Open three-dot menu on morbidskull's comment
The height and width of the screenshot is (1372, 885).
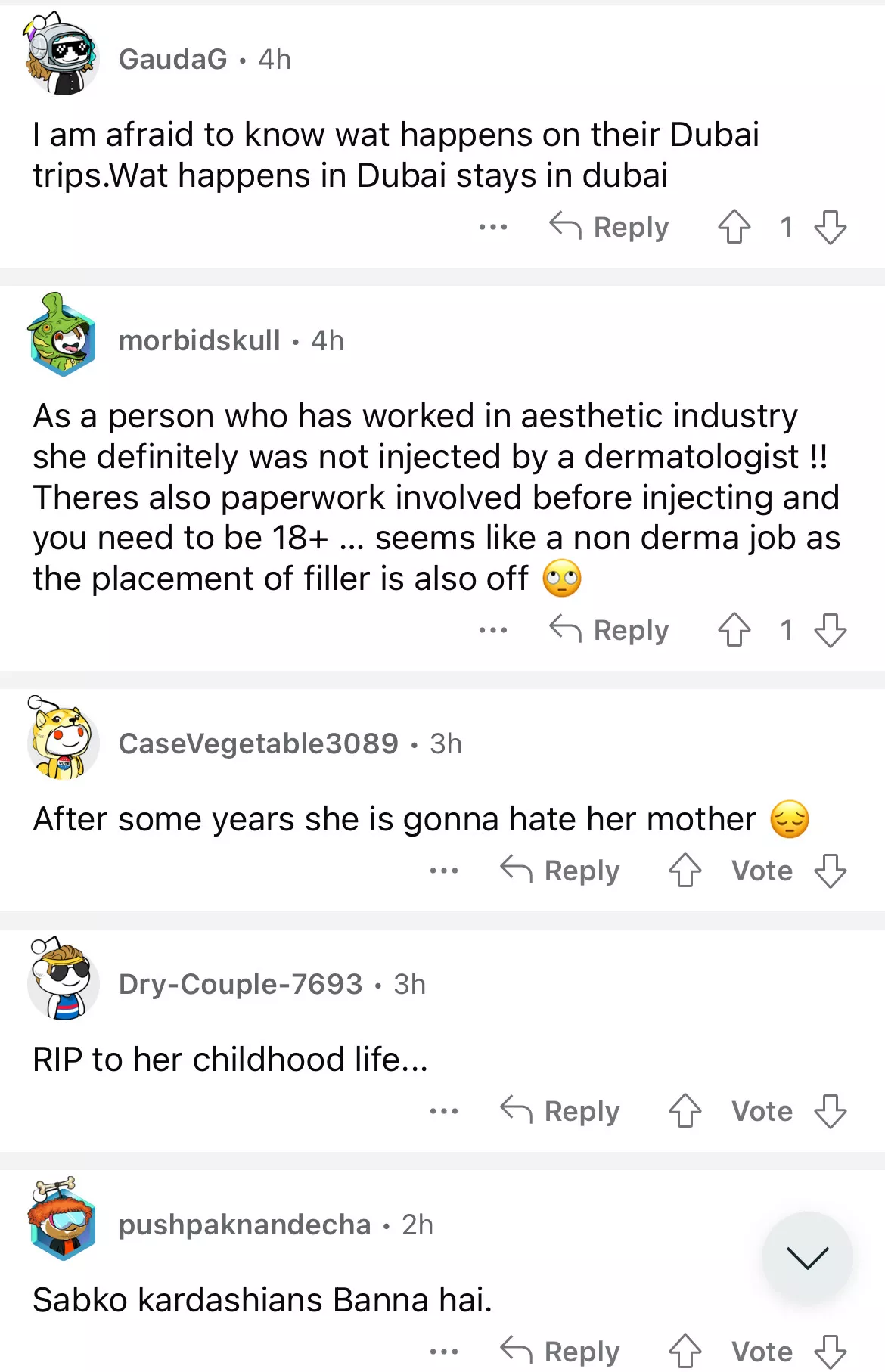coord(493,630)
